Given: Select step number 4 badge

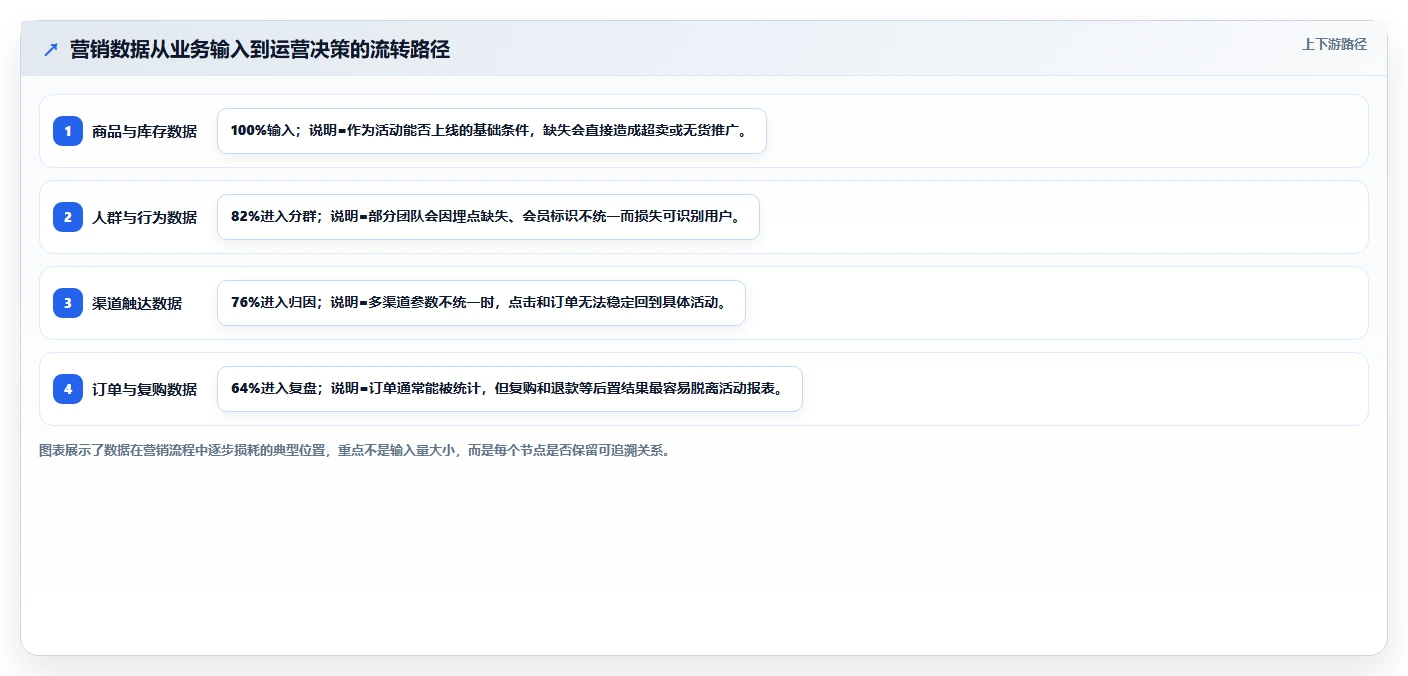Looking at the screenshot, I should click(x=68, y=389).
